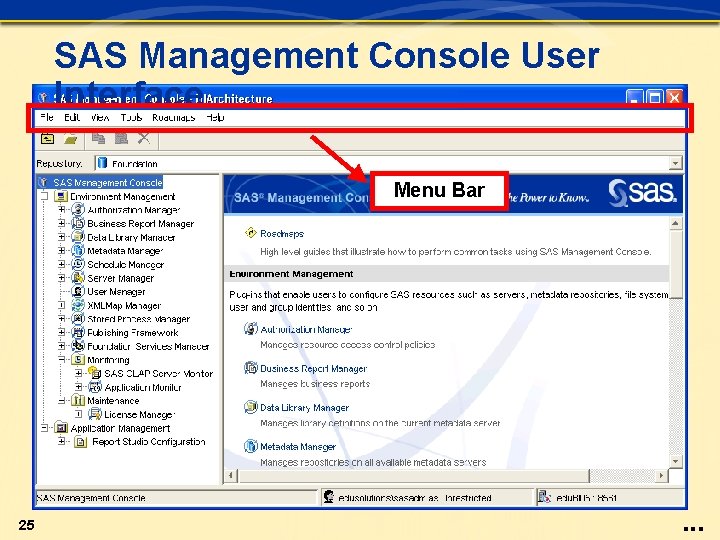720x540 pixels.
Task: Open the Roadmaps menu
Action: coord(174,118)
